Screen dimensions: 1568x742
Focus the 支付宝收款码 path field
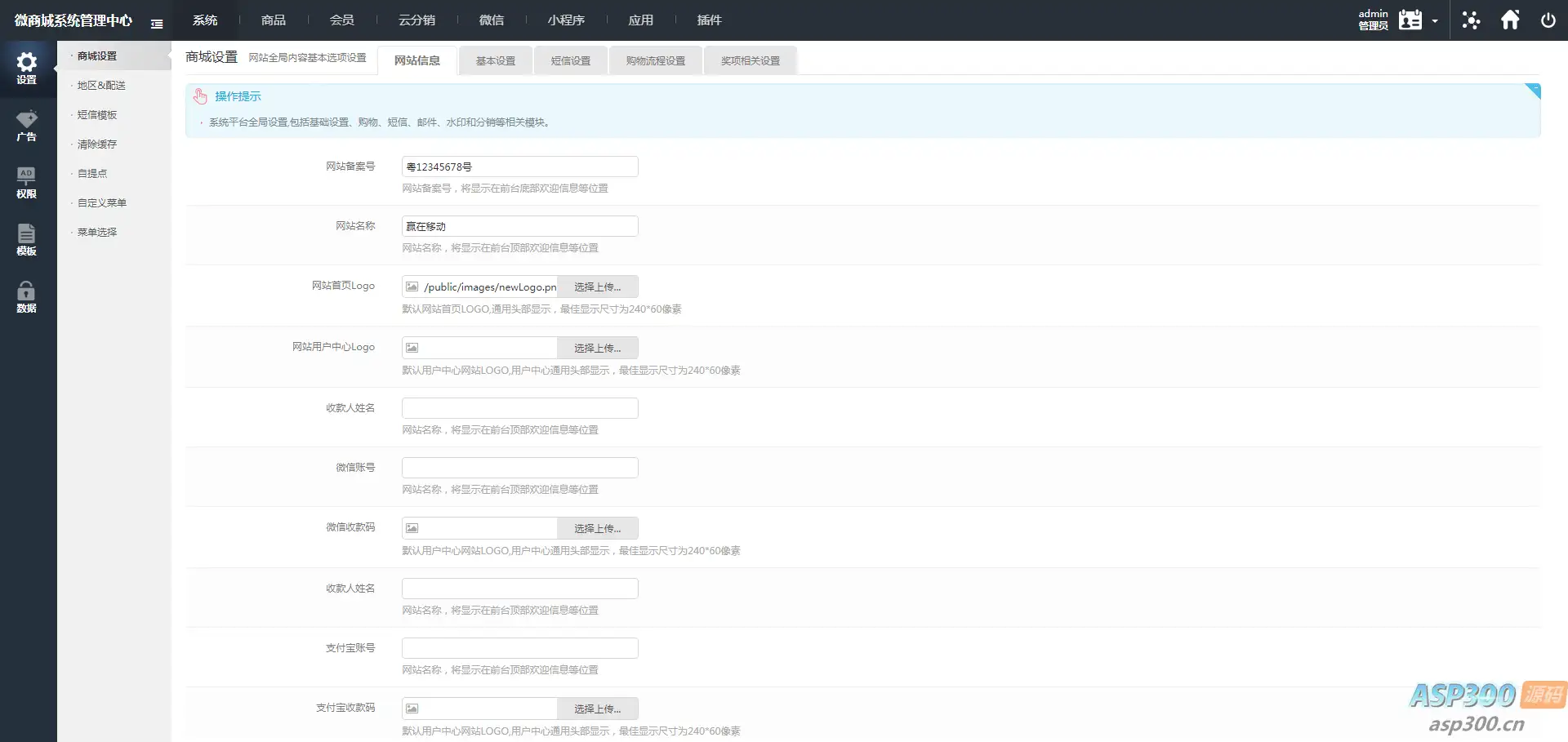coord(490,709)
